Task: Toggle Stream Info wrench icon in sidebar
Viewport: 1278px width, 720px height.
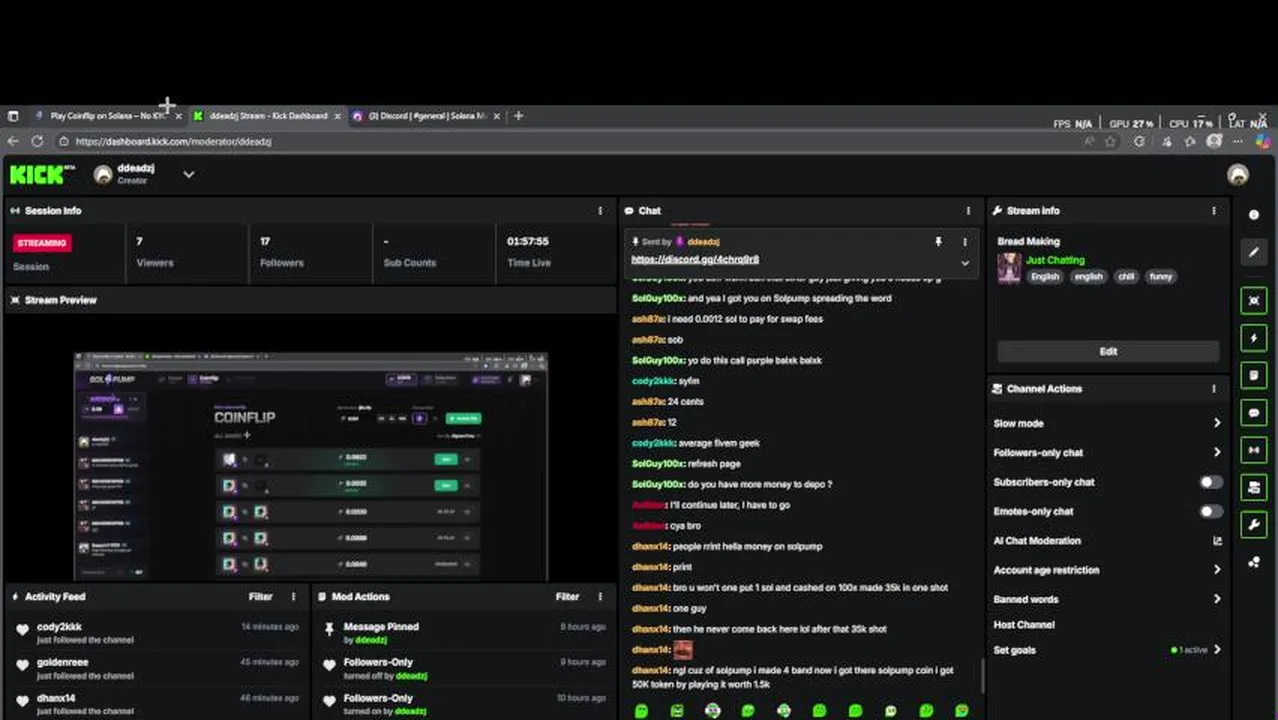Action: click(1254, 524)
